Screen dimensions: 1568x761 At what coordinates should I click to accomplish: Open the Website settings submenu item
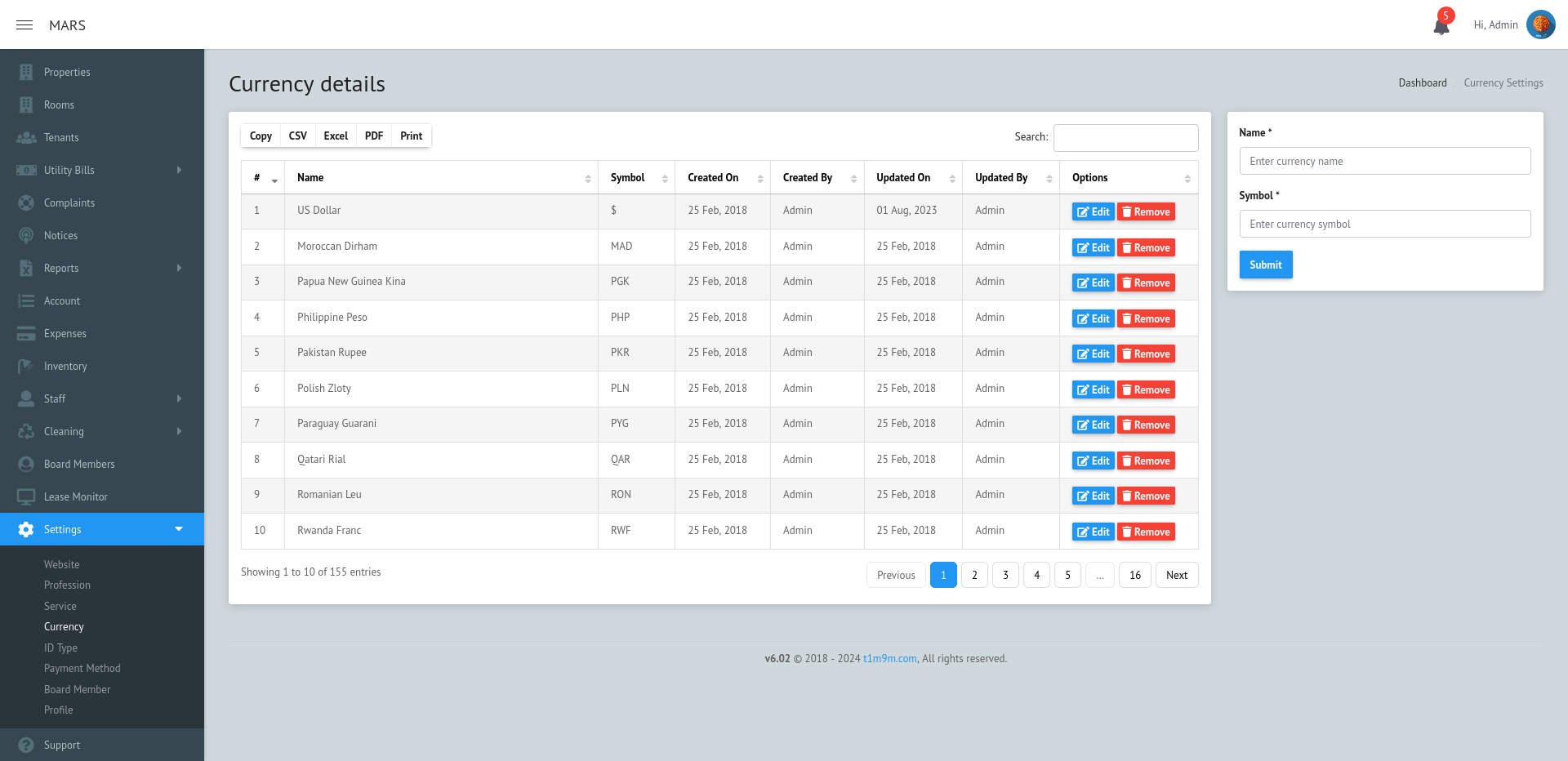(62, 564)
